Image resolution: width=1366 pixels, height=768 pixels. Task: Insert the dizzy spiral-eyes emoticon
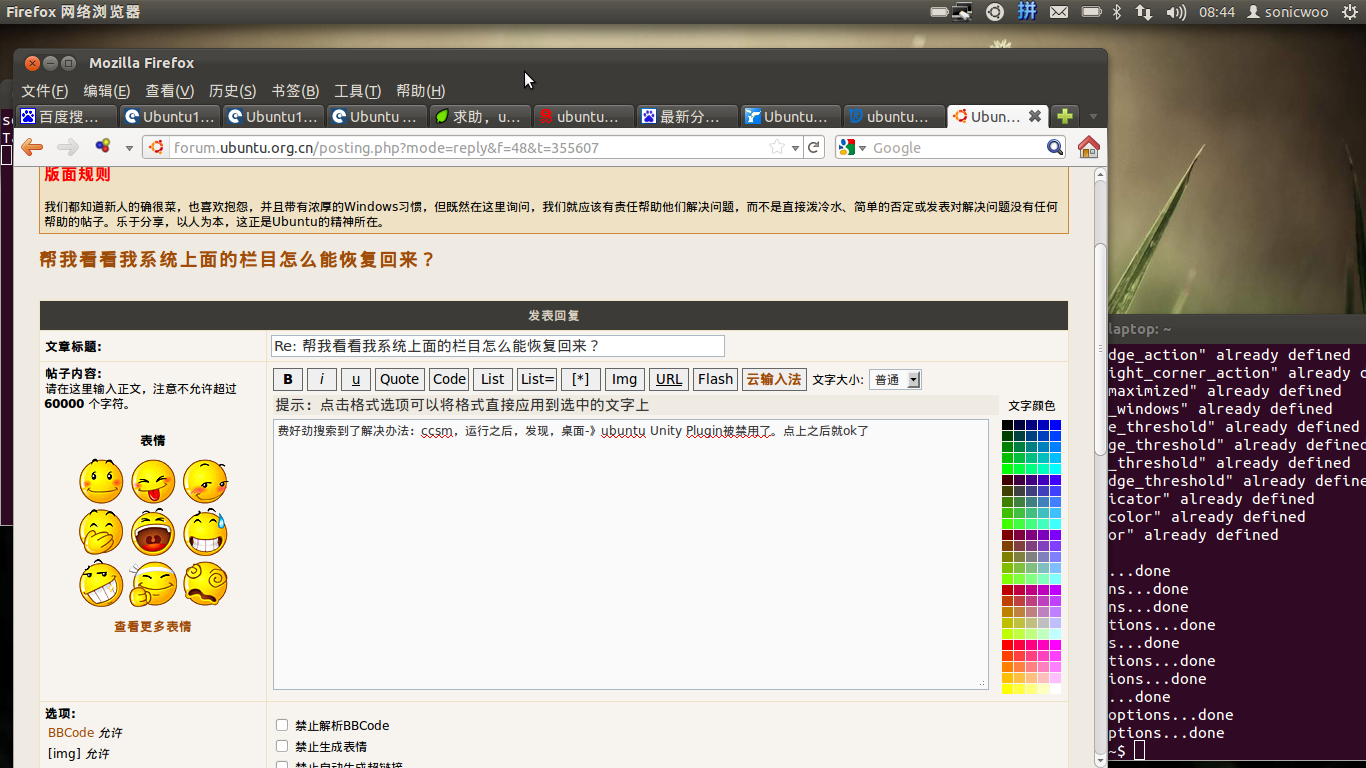[x=205, y=585]
